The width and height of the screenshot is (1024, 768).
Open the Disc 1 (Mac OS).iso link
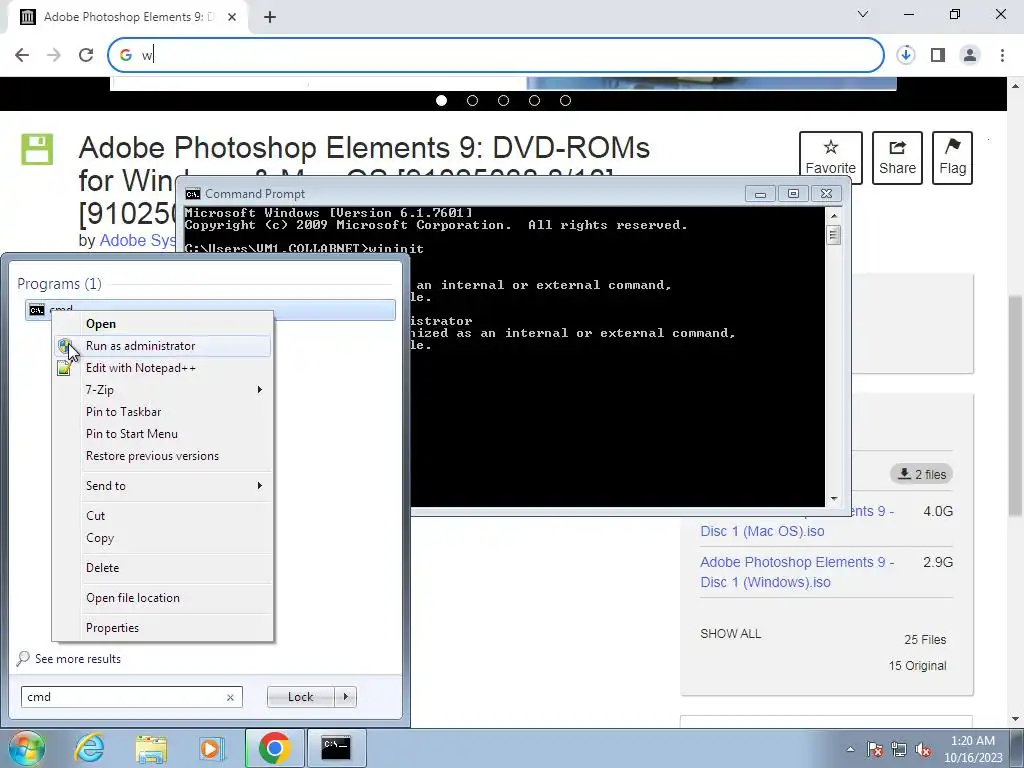(762, 531)
